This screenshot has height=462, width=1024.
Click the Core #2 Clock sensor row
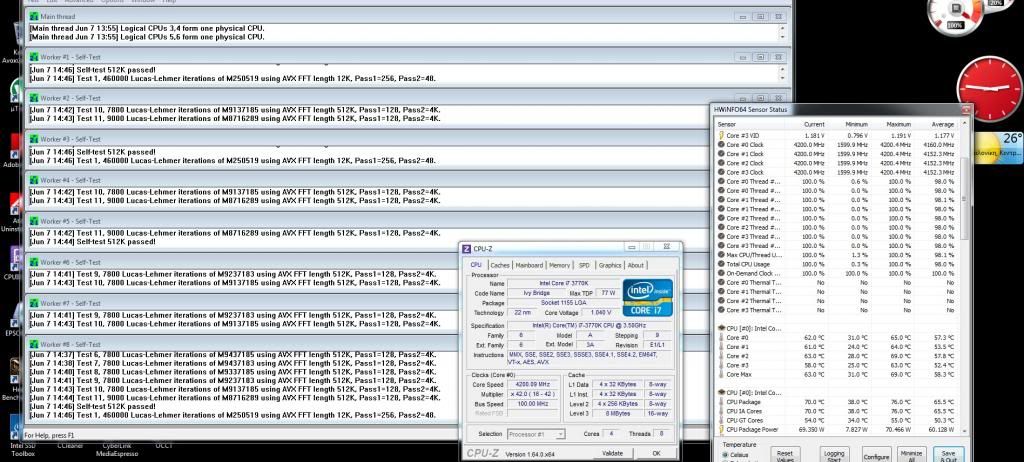pos(837,163)
